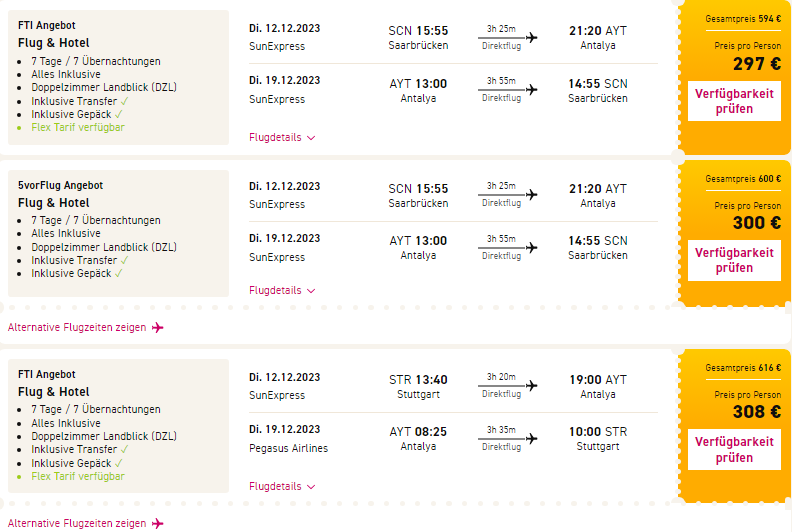The height and width of the screenshot is (532, 792).
Task: Click pink plane icon beside first Alternative Flugzeiten zeigen
Action: 157,327
